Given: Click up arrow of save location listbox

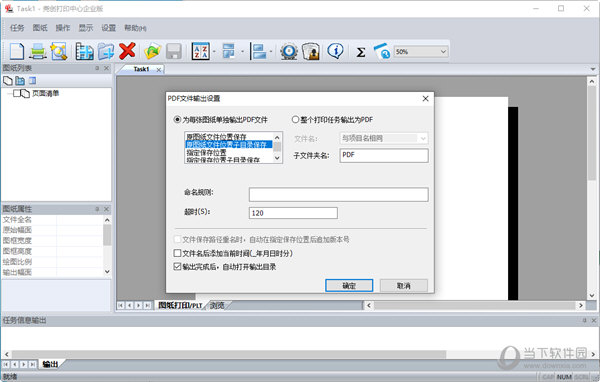Looking at the screenshot, I should [277, 137].
